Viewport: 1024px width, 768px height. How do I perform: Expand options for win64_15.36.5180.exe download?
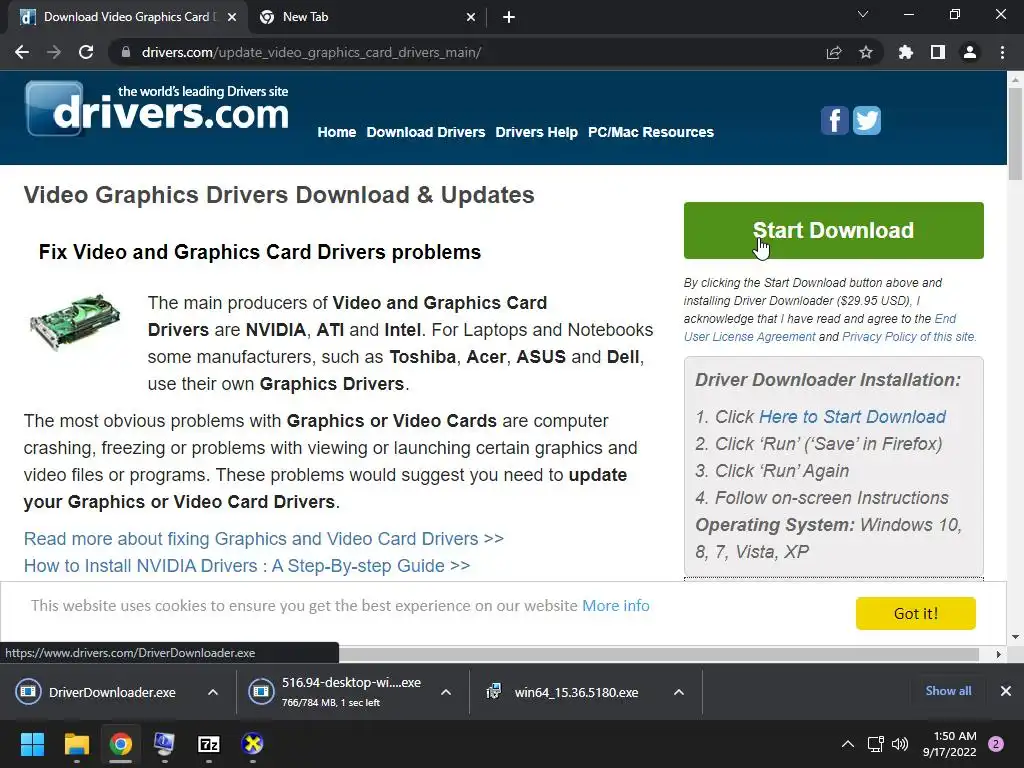point(679,692)
